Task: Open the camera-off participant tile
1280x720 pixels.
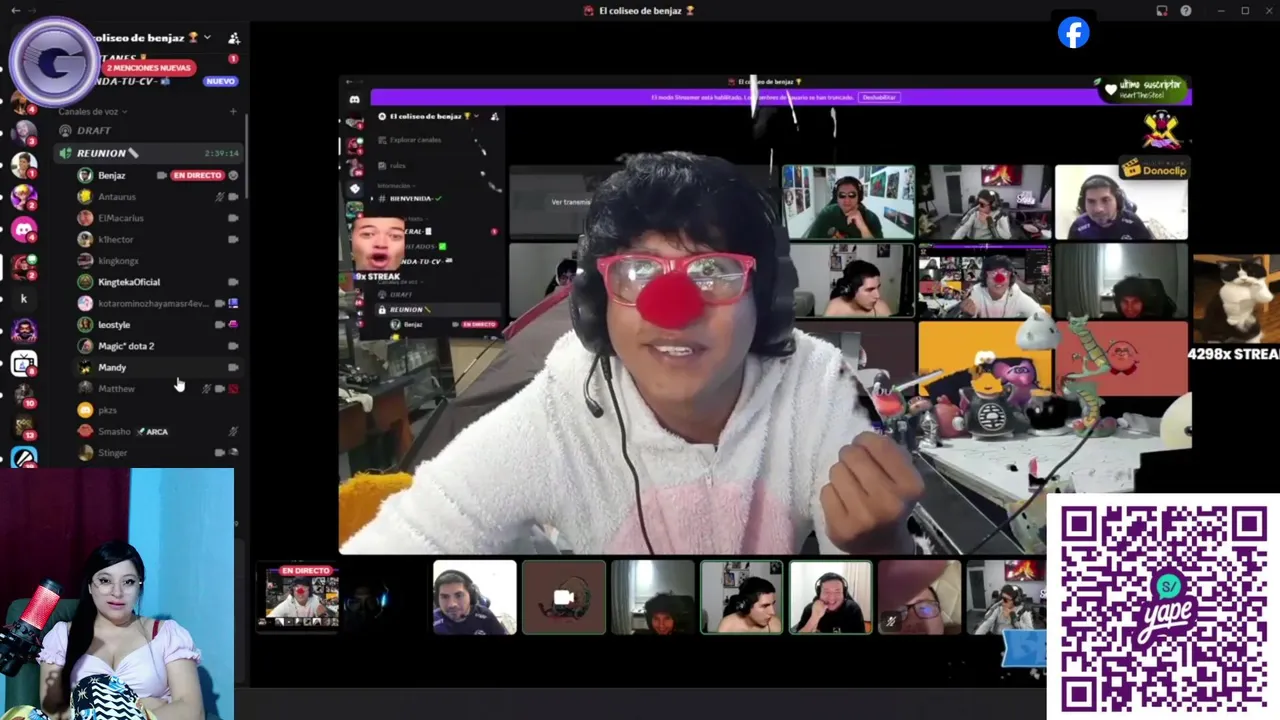Action: click(564, 597)
